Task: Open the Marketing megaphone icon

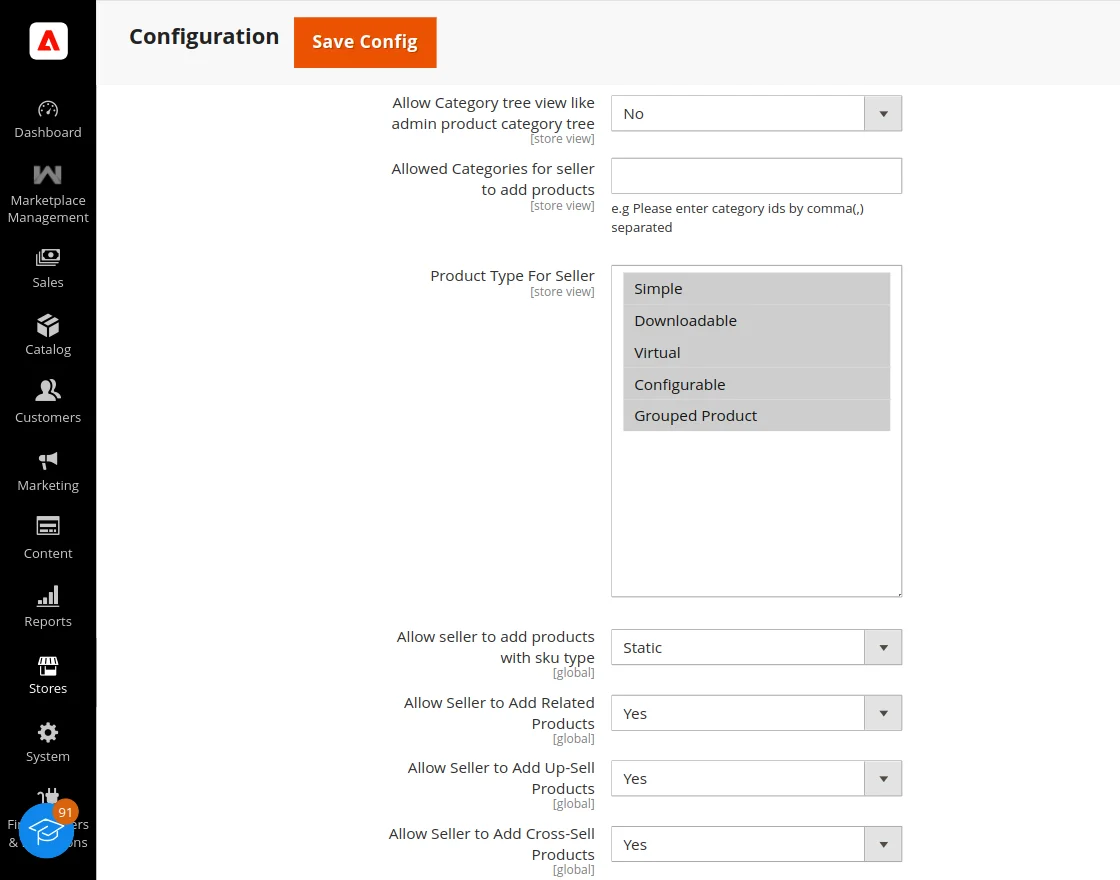Action: click(48, 460)
